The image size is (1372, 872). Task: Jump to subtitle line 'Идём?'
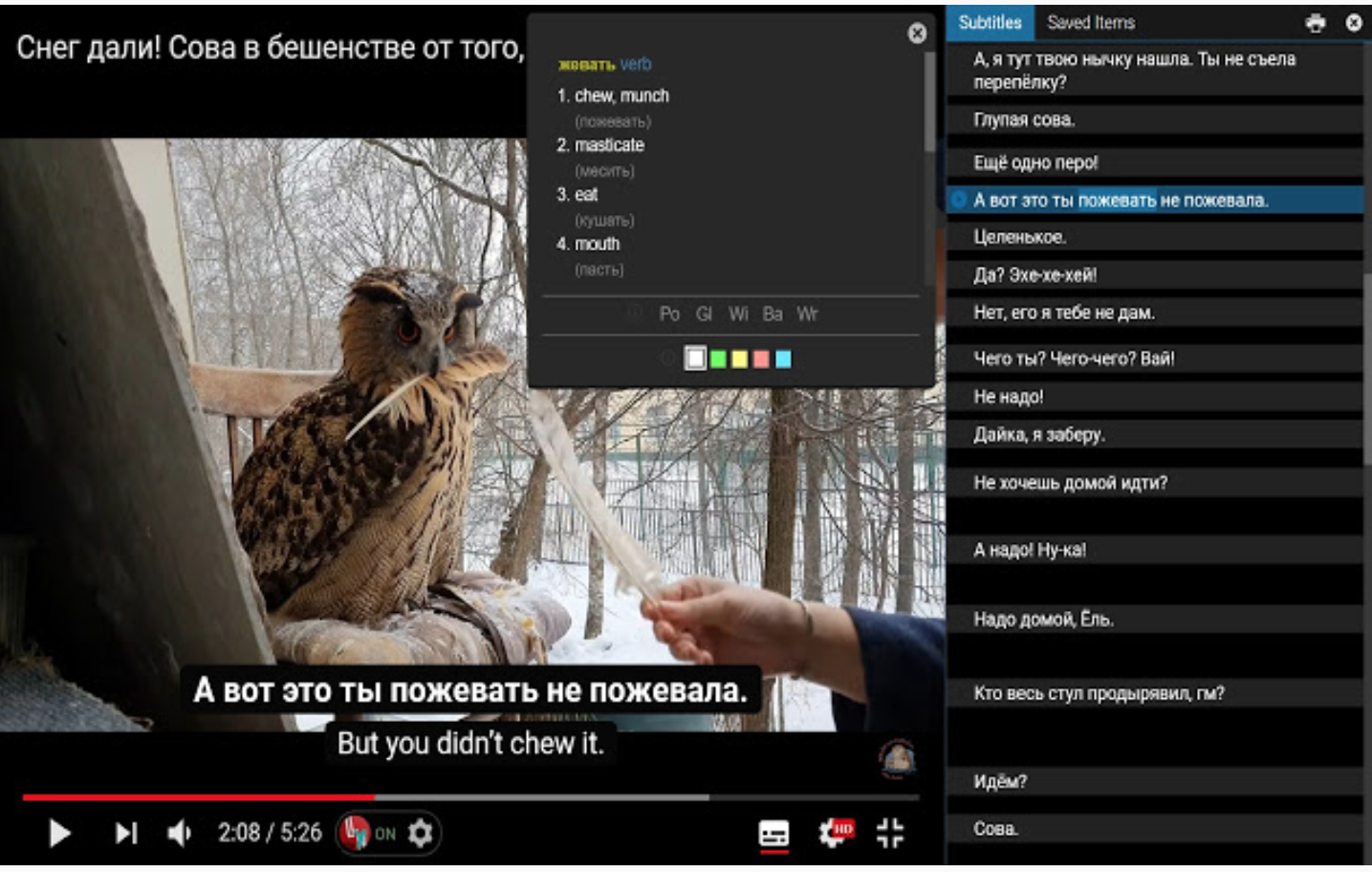[x=1154, y=781]
